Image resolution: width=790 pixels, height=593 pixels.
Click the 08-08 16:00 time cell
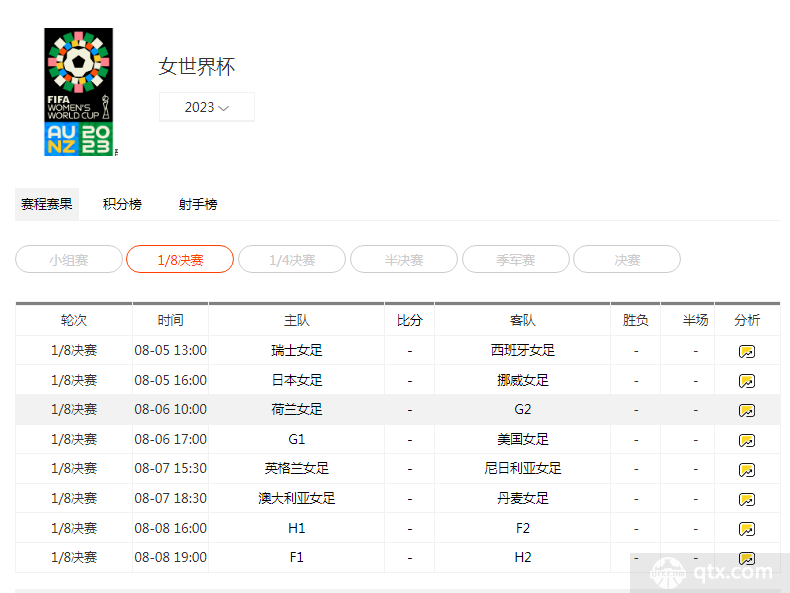(x=170, y=528)
